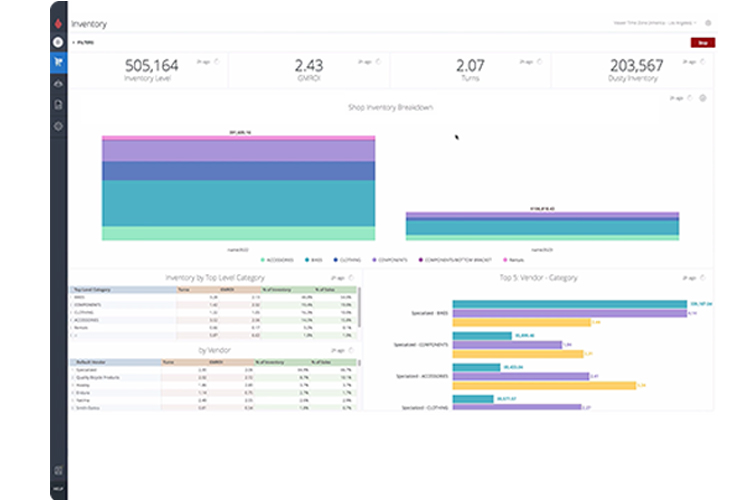Refresh the Inventory Level tile
This screenshot has height=500, width=750.
[216, 61]
